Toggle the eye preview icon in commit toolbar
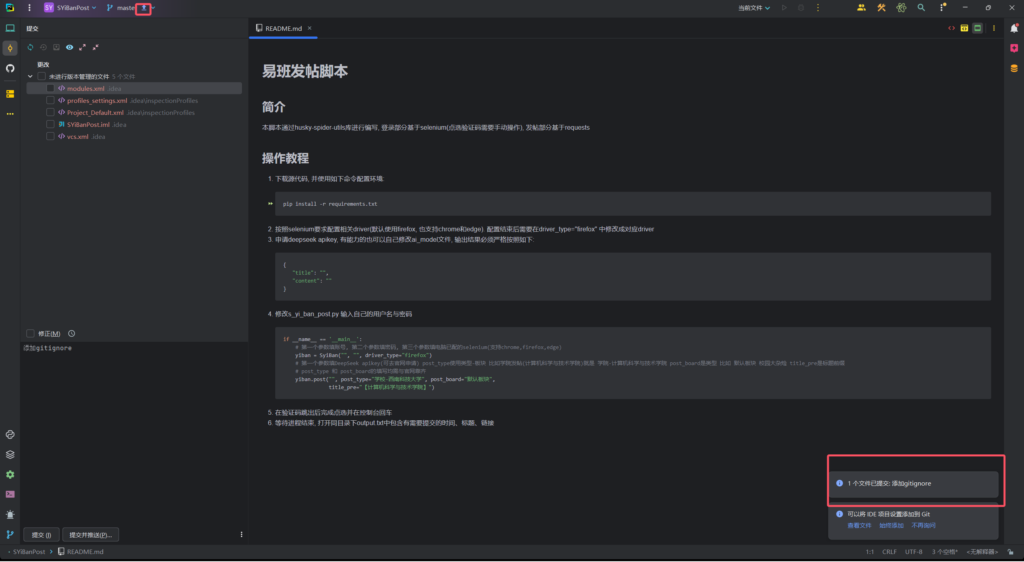Image resolution: width=1024 pixels, height=562 pixels. pyautogui.click(x=69, y=47)
